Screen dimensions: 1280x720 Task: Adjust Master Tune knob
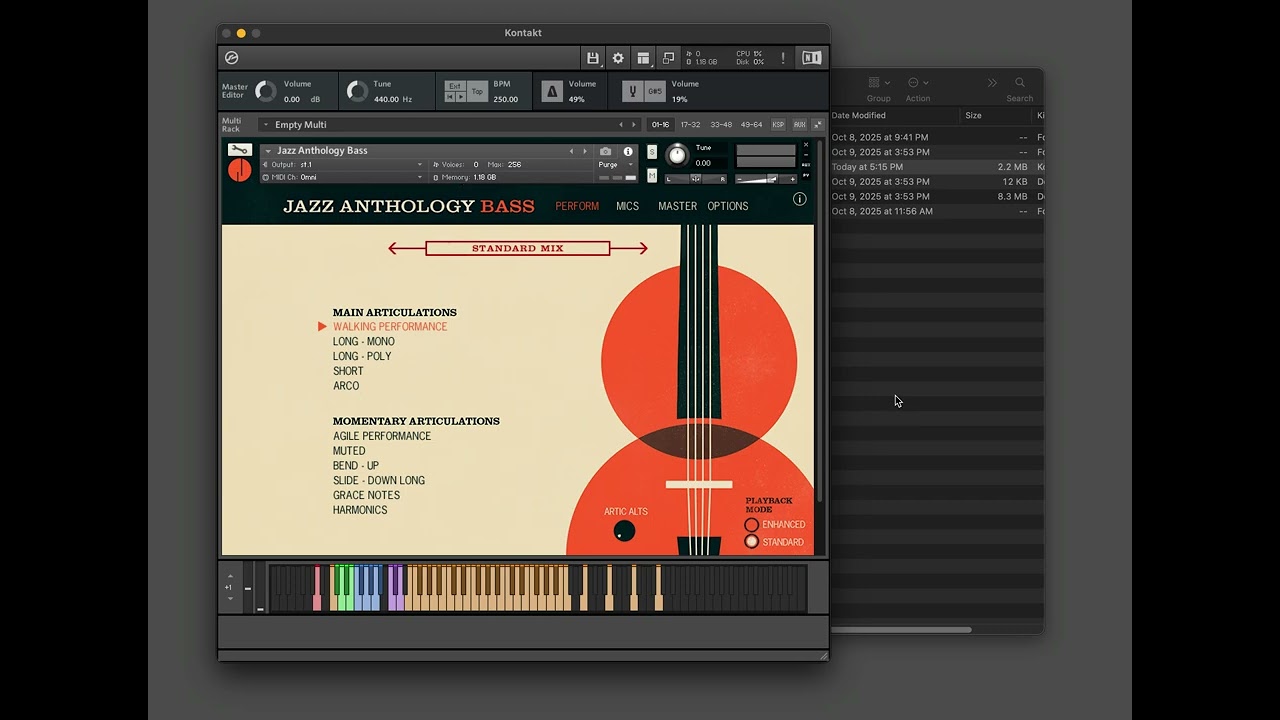(357, 92)
